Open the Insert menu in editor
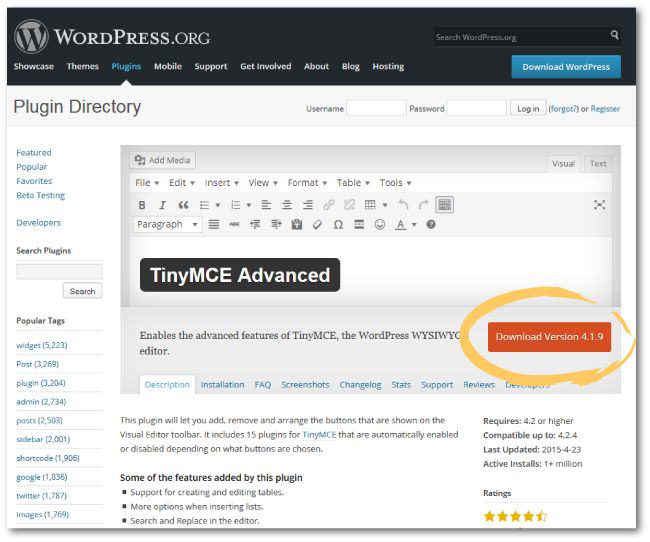This screenshot has height=542, width=650. pyautogui.click(x=222, y=183)
